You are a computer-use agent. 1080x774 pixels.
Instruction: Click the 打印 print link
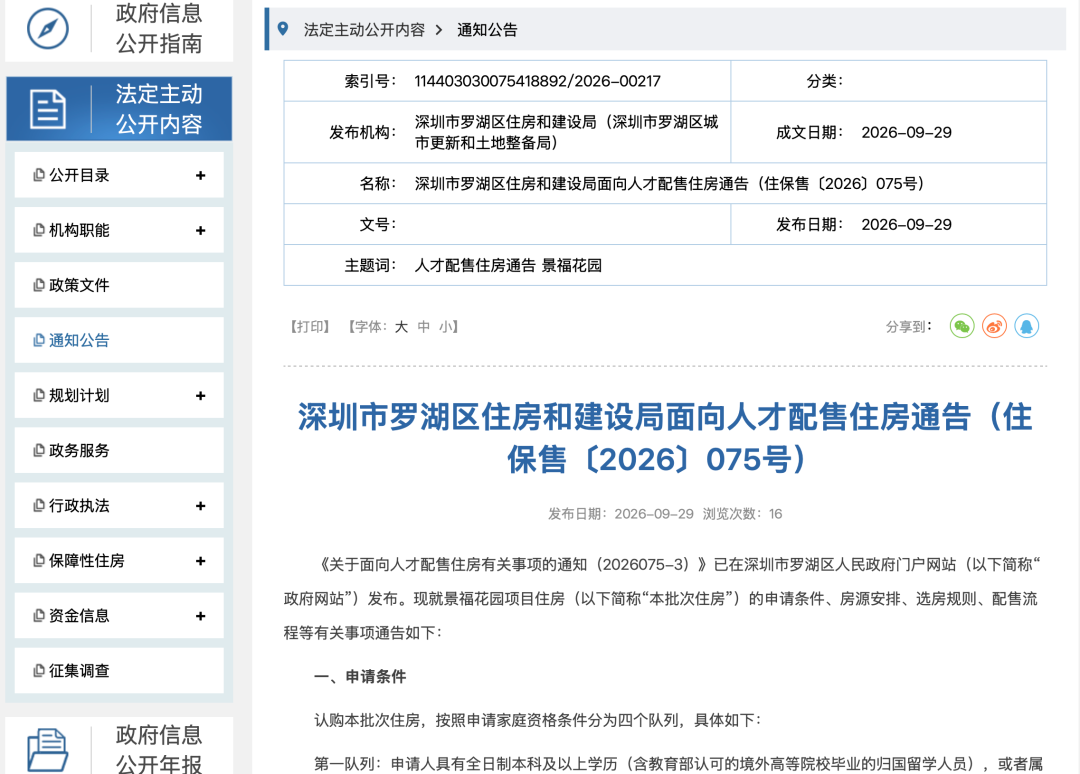309,326
